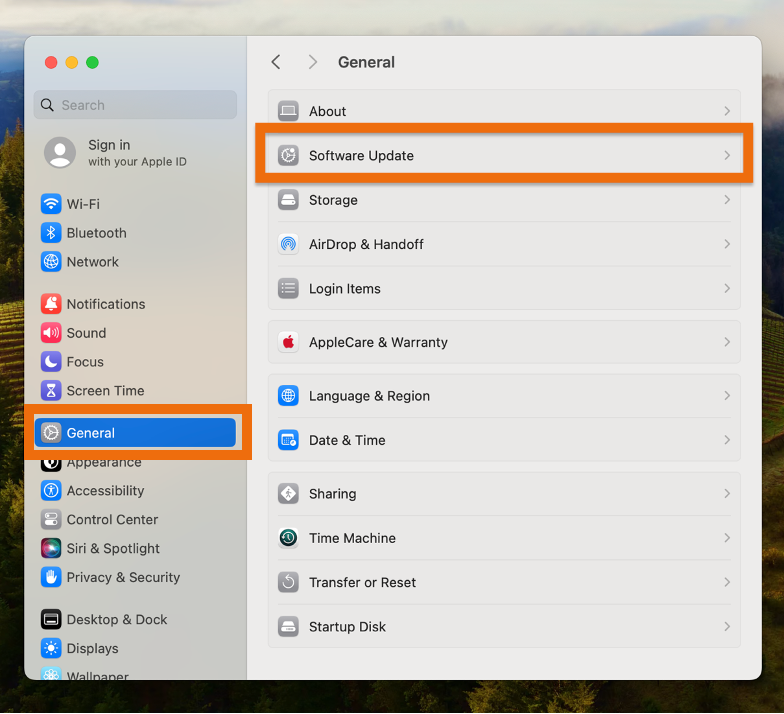This screenshot has width=784, height=714.
Task: Click the Storage drive icon
Action: click(x=288, y=200)
